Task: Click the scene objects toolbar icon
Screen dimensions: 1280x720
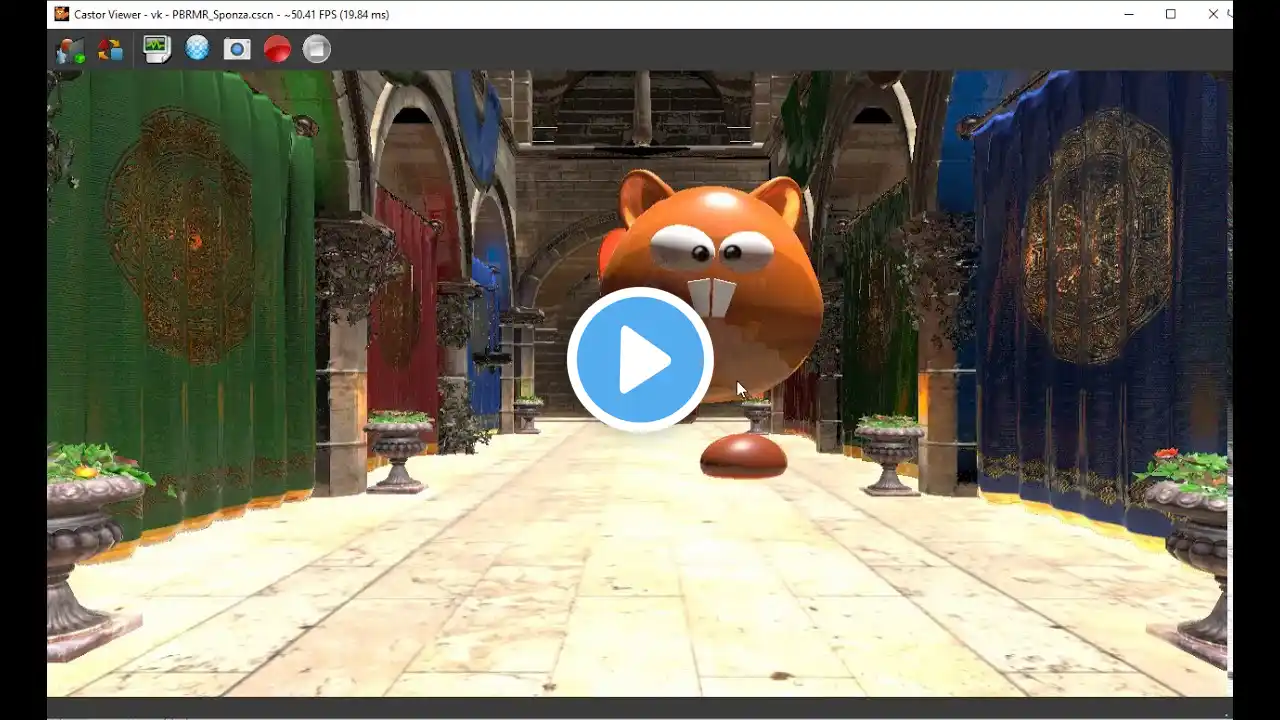Action: pyautogui.click(x=70, y=49)
